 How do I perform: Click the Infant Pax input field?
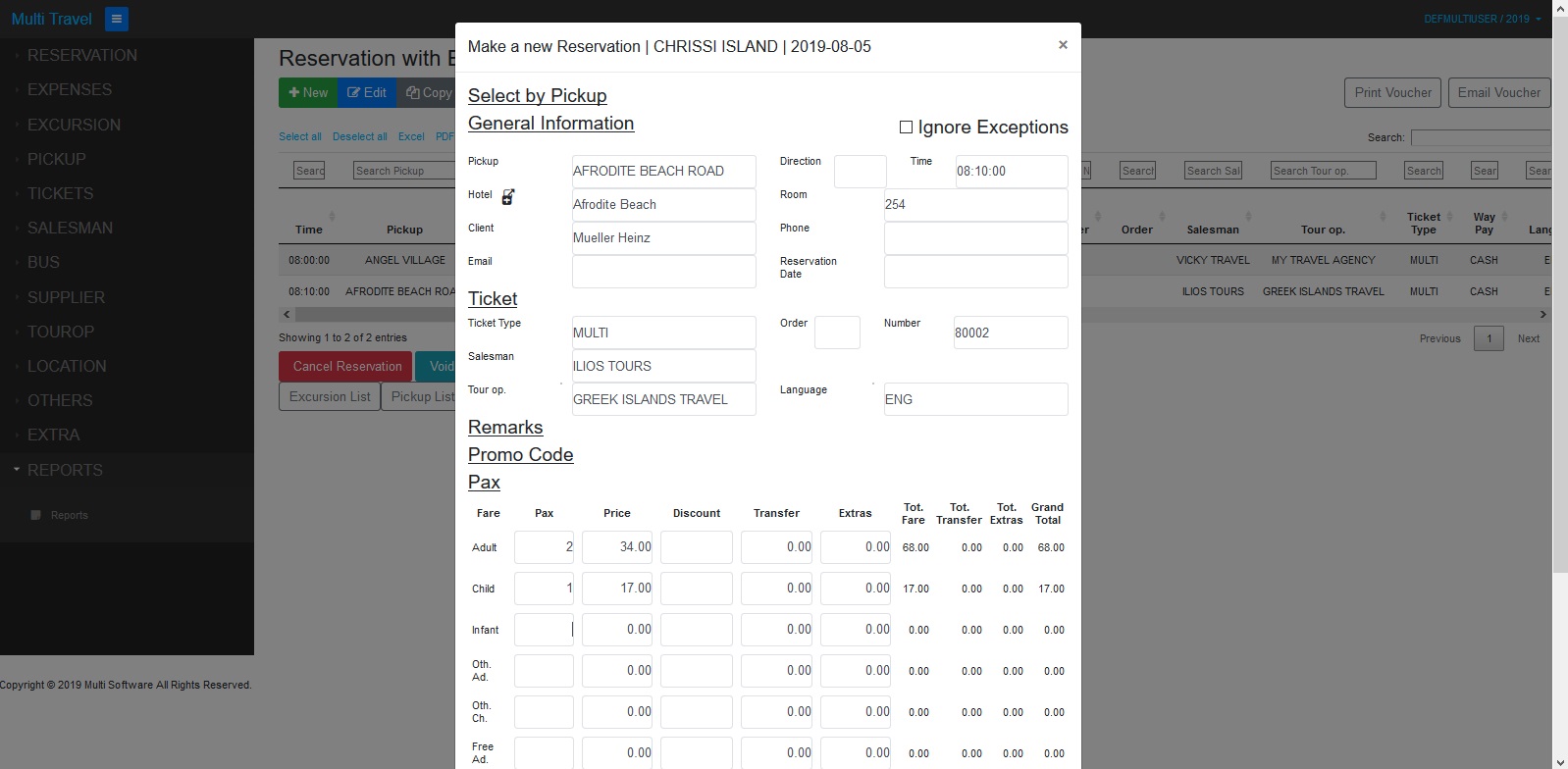(544, 630)
